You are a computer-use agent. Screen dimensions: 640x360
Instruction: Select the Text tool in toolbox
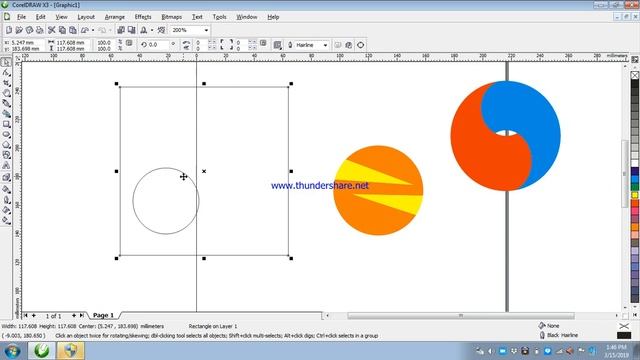coord(6,165)
